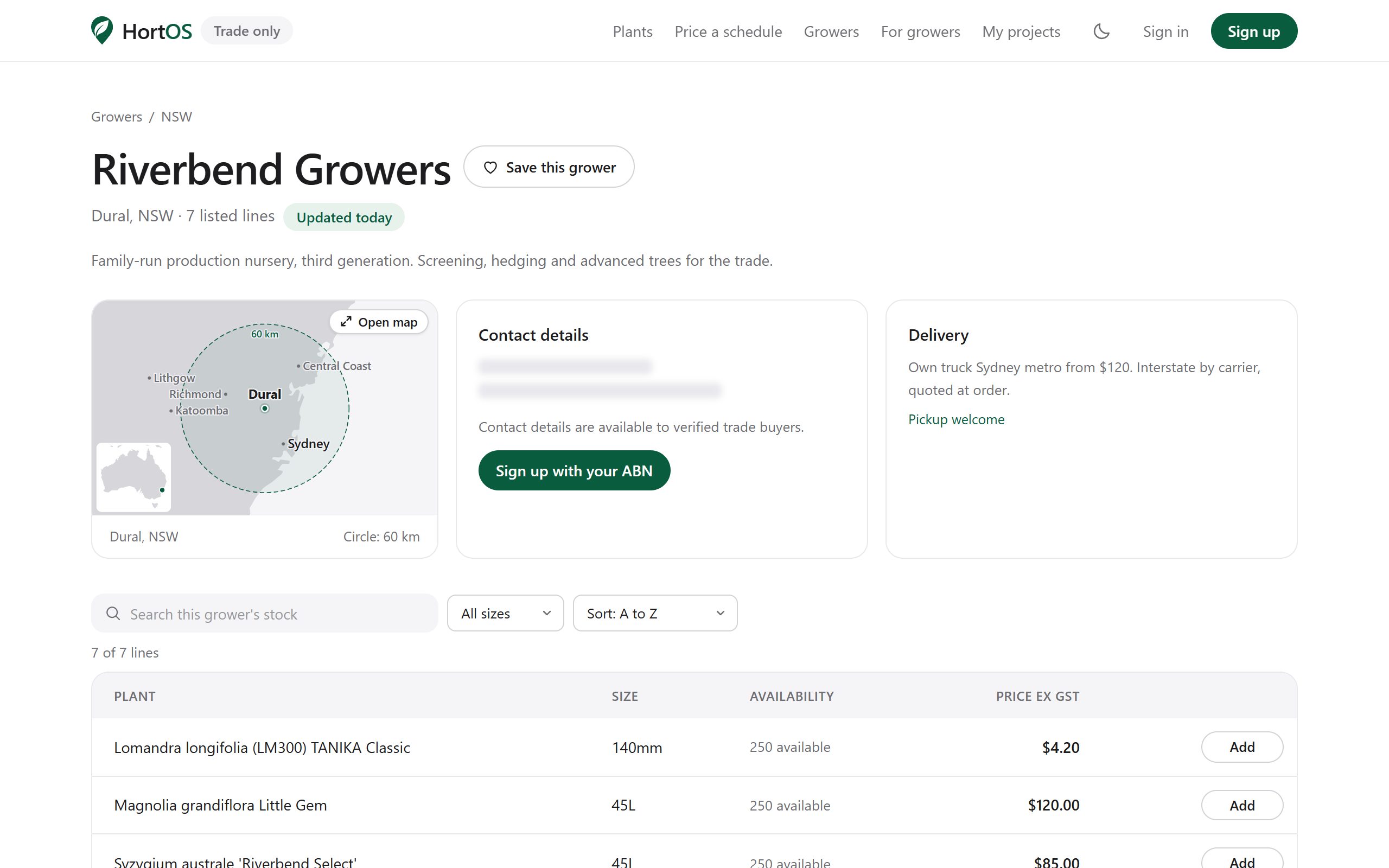This screenshot has width=1389, height=868.
Task: Click the 7 of 7 lines count
Action: pyautogui.click(x=125, y=653)
